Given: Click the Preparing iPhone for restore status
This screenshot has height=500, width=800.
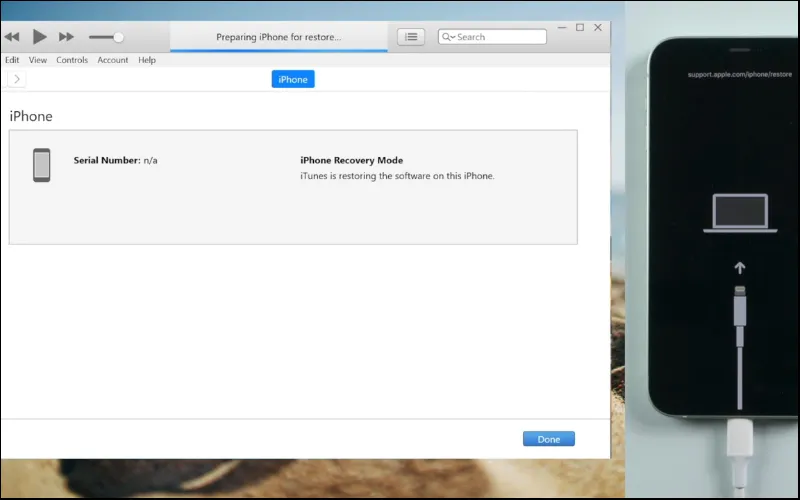Looking at the screenshot, I should [x=279, y=37].
